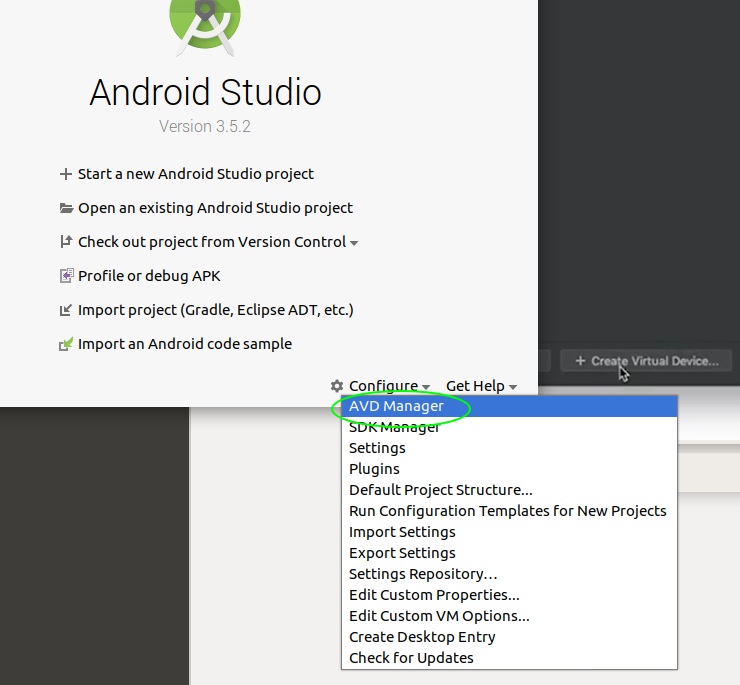Click the Configure gear icon
The image size is (740, 685).
pyautogui.click(x=337, y=386)
